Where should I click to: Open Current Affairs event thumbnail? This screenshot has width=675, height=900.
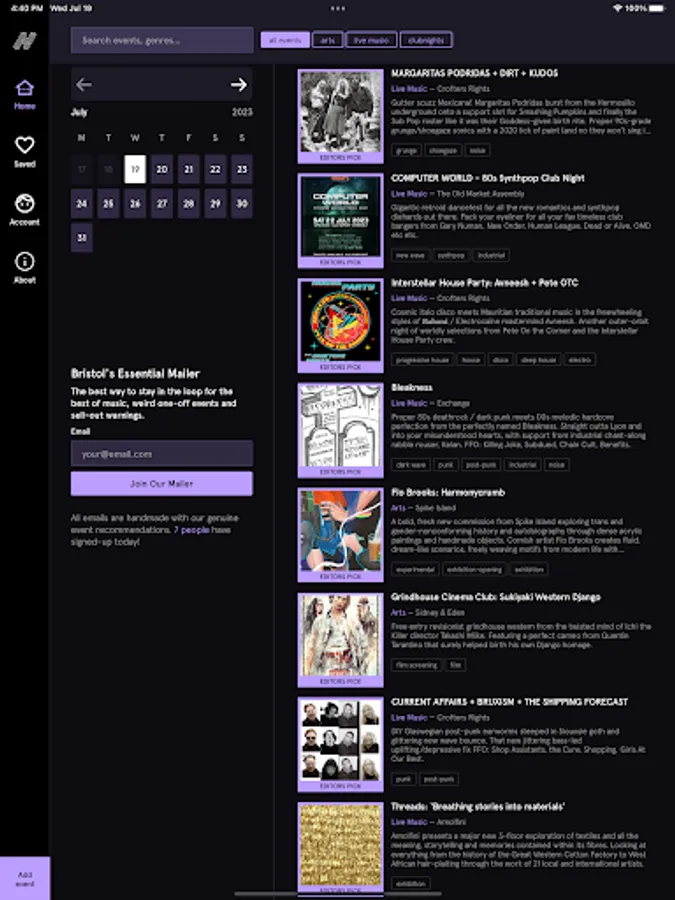(x=340, y=744)
